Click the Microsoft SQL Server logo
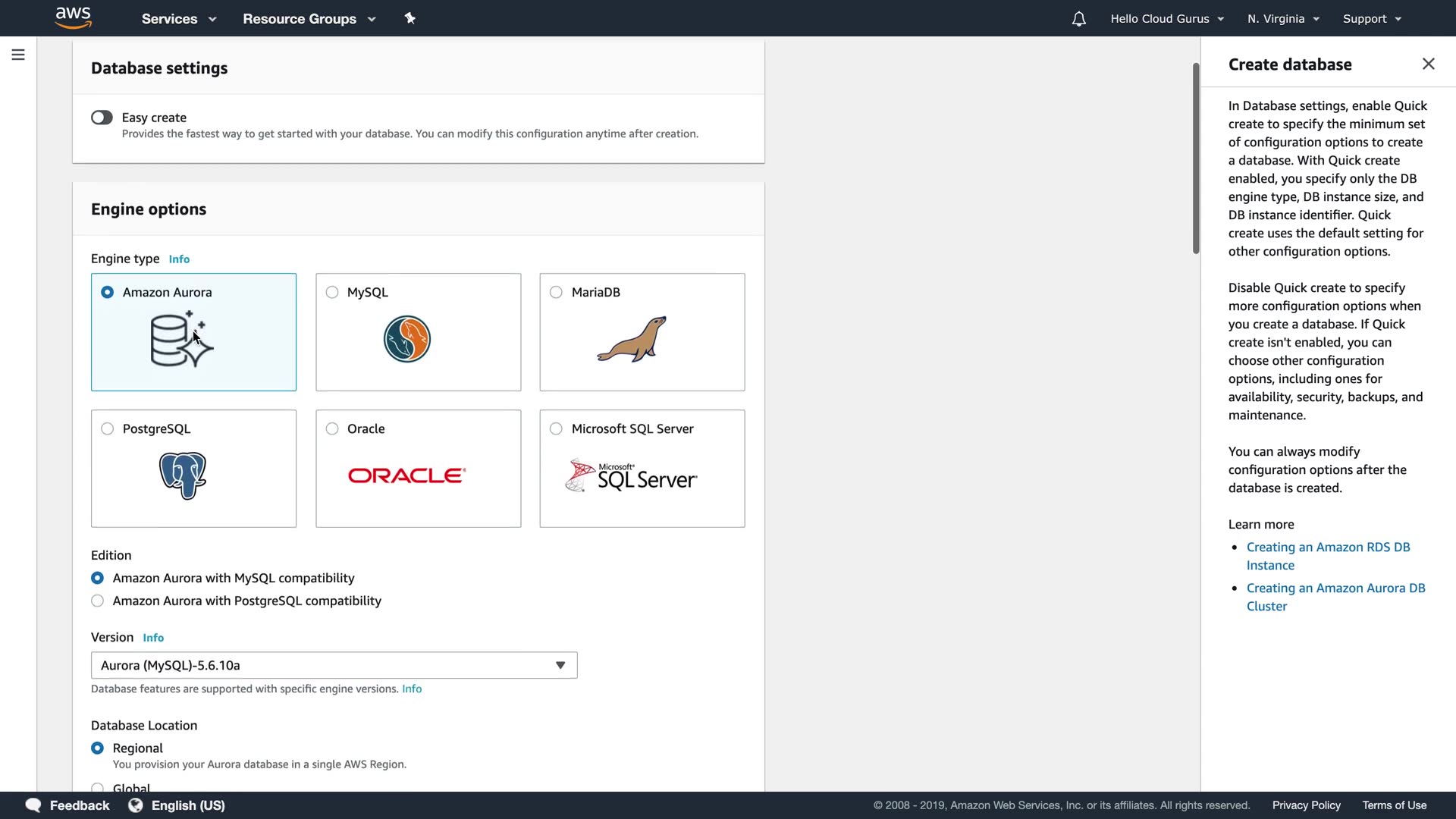Viewport: 1456px width, 819px height. point(632,476)
